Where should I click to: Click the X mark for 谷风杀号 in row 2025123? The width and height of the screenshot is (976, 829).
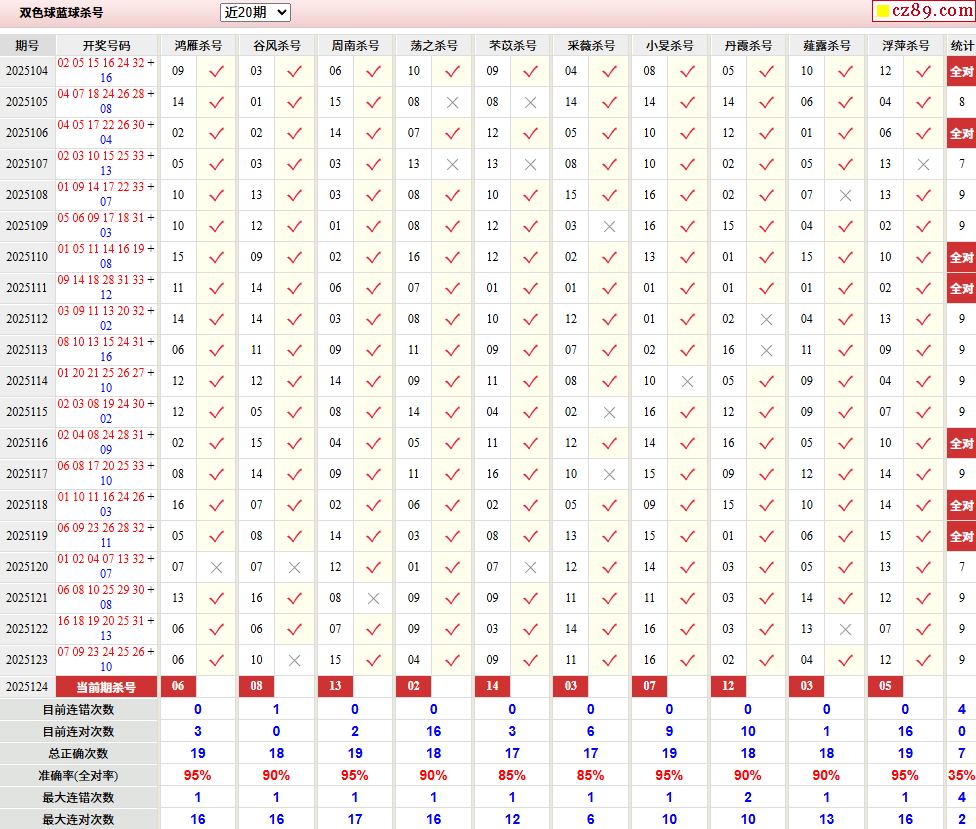click(x=294, y=660)
